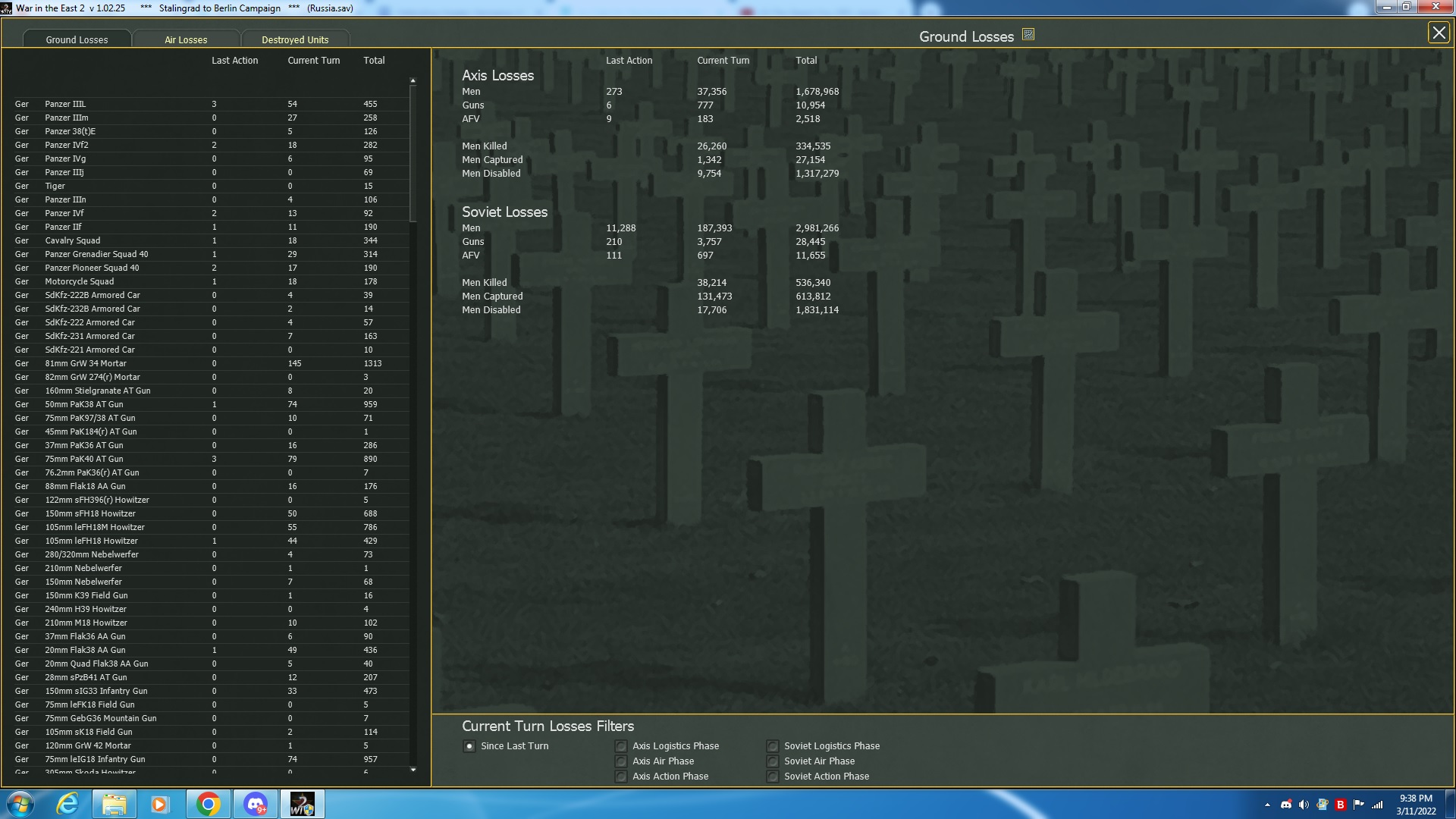The image size is (1456, 819).
Task: Open Google Chrome from the taskbar
Action: 208,804
